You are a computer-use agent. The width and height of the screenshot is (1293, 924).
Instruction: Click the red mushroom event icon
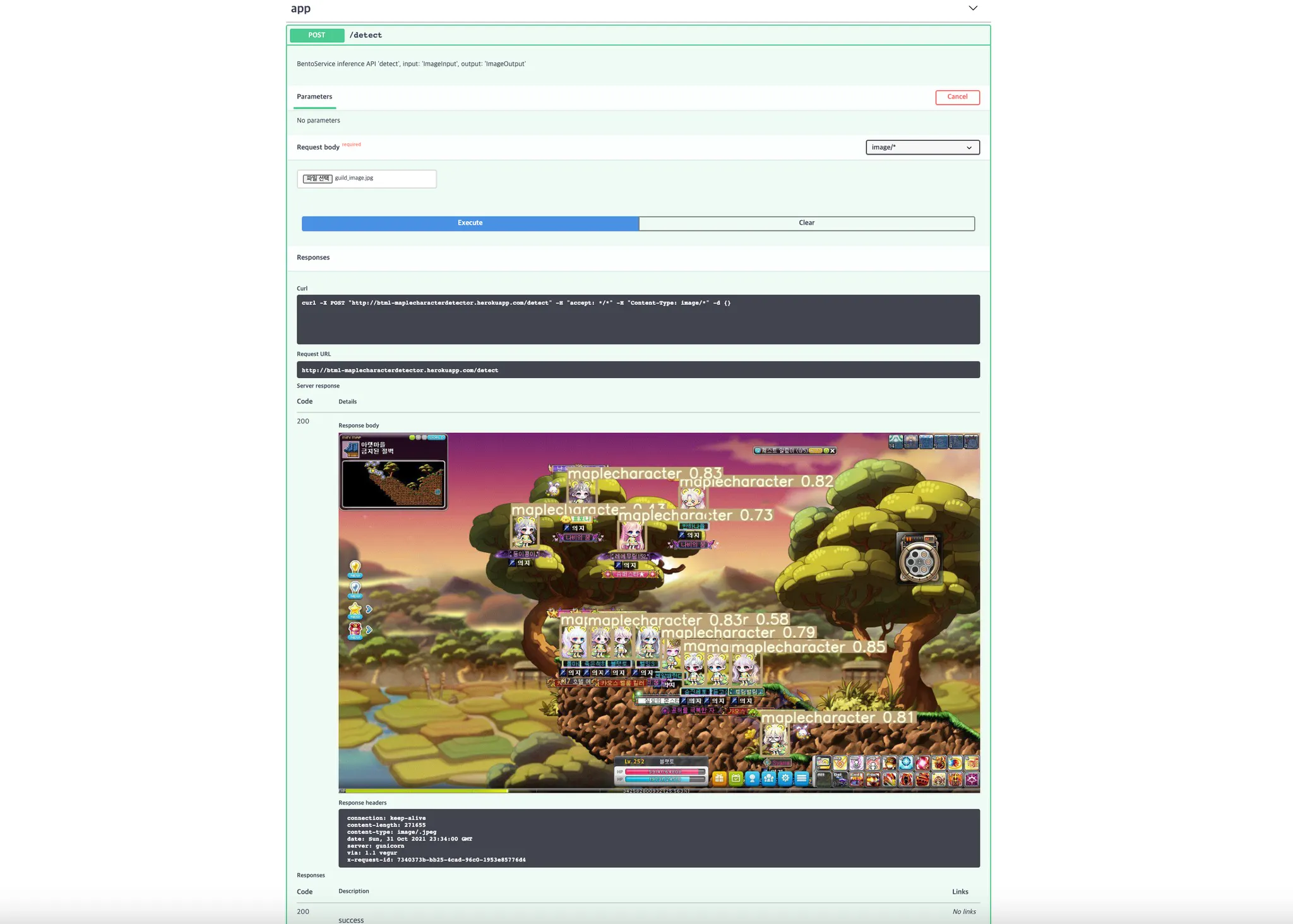click(355, 630)
